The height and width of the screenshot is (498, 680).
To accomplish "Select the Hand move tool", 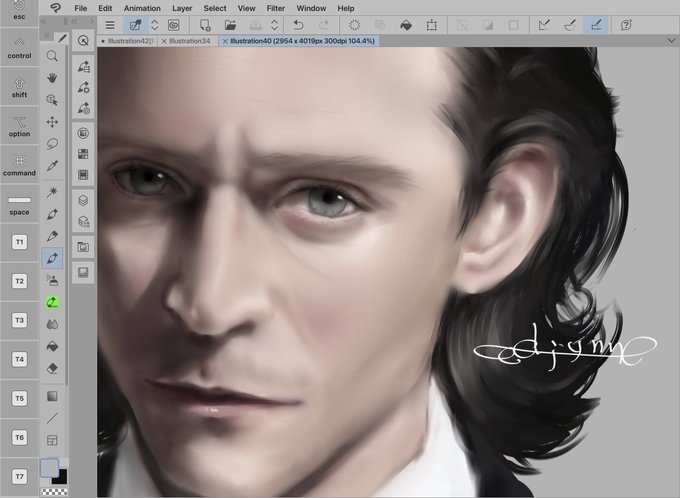I will tap(52, 78).
